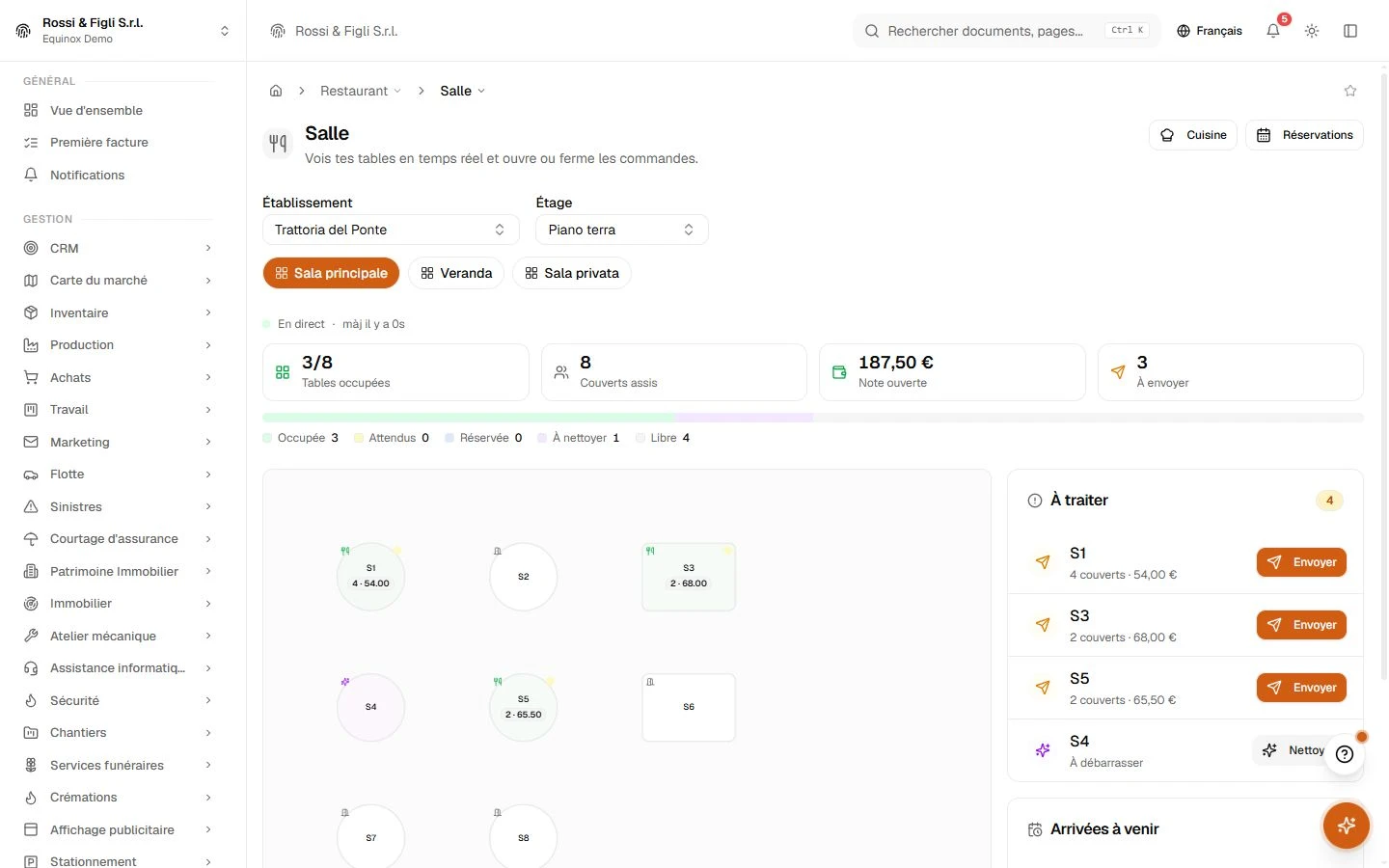This screenshot has height=868, width=1389.
Task: Open the Français language selector
Action: [1210, 31]
